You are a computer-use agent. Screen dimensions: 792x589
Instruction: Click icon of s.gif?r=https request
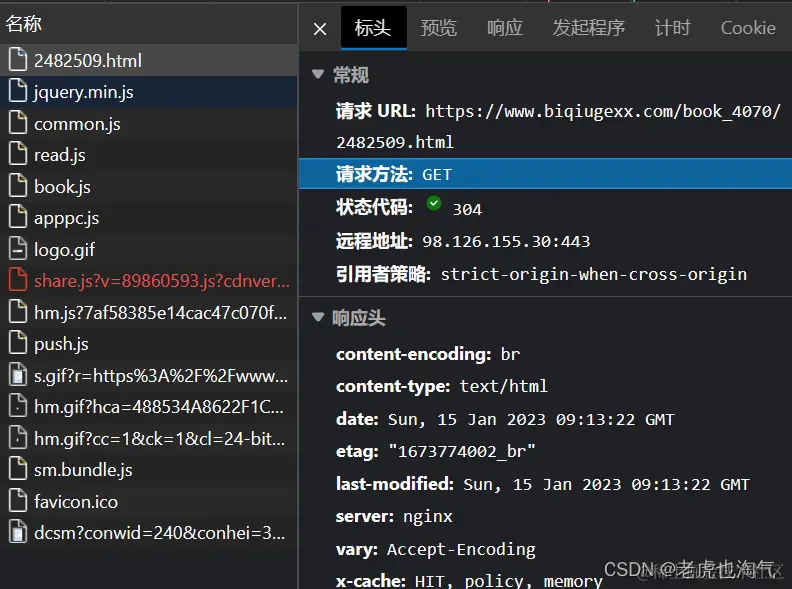click(x=18, y=375)
